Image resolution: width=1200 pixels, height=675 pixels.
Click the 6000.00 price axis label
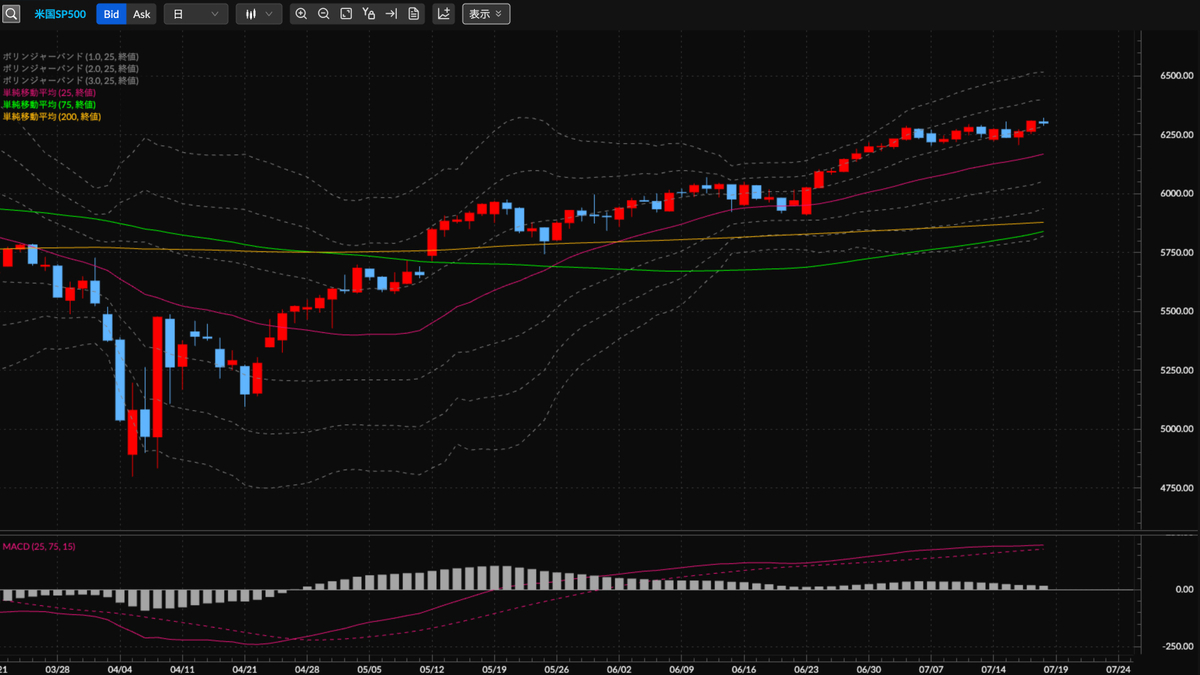pyautogui.click(x=1177, y=193)
